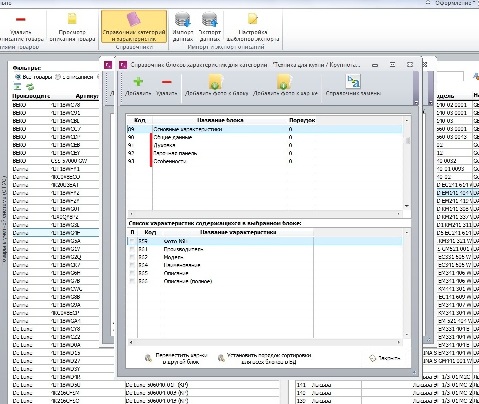Open Справочник категорий и характеристик ribbon button
479x404 pixels.
(134, 26)
